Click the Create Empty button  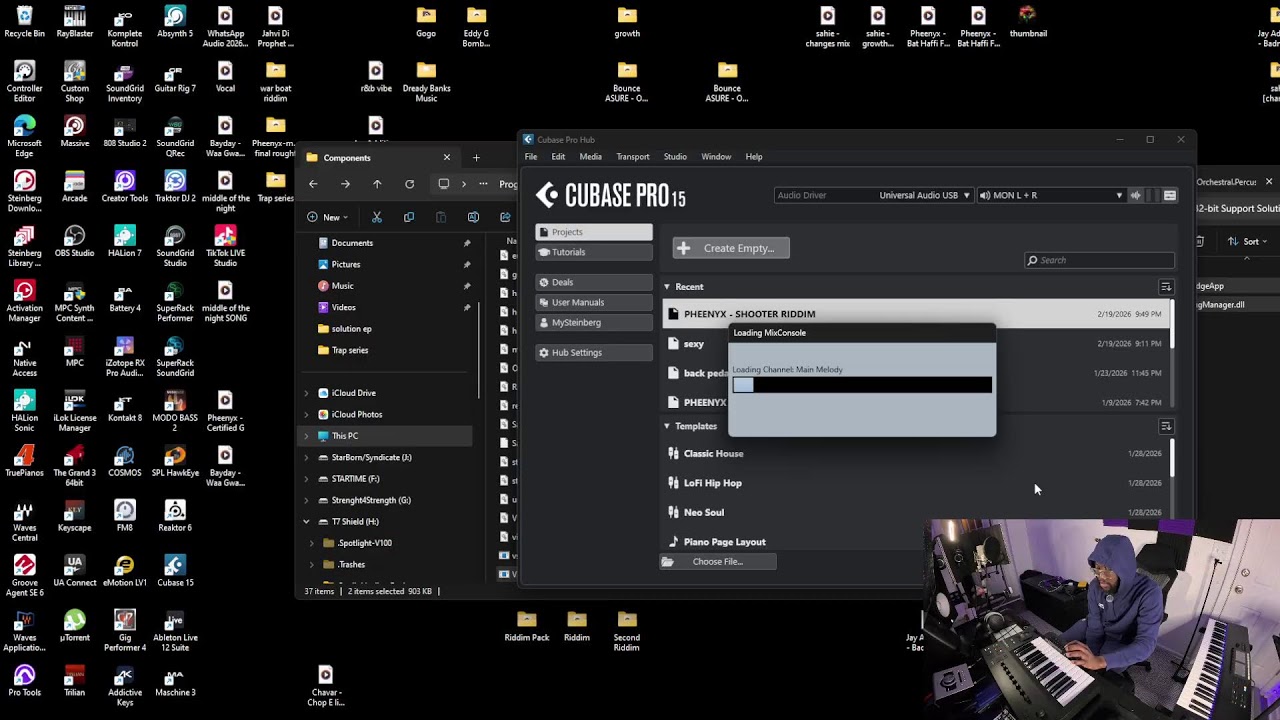click(x=731, y=248)
